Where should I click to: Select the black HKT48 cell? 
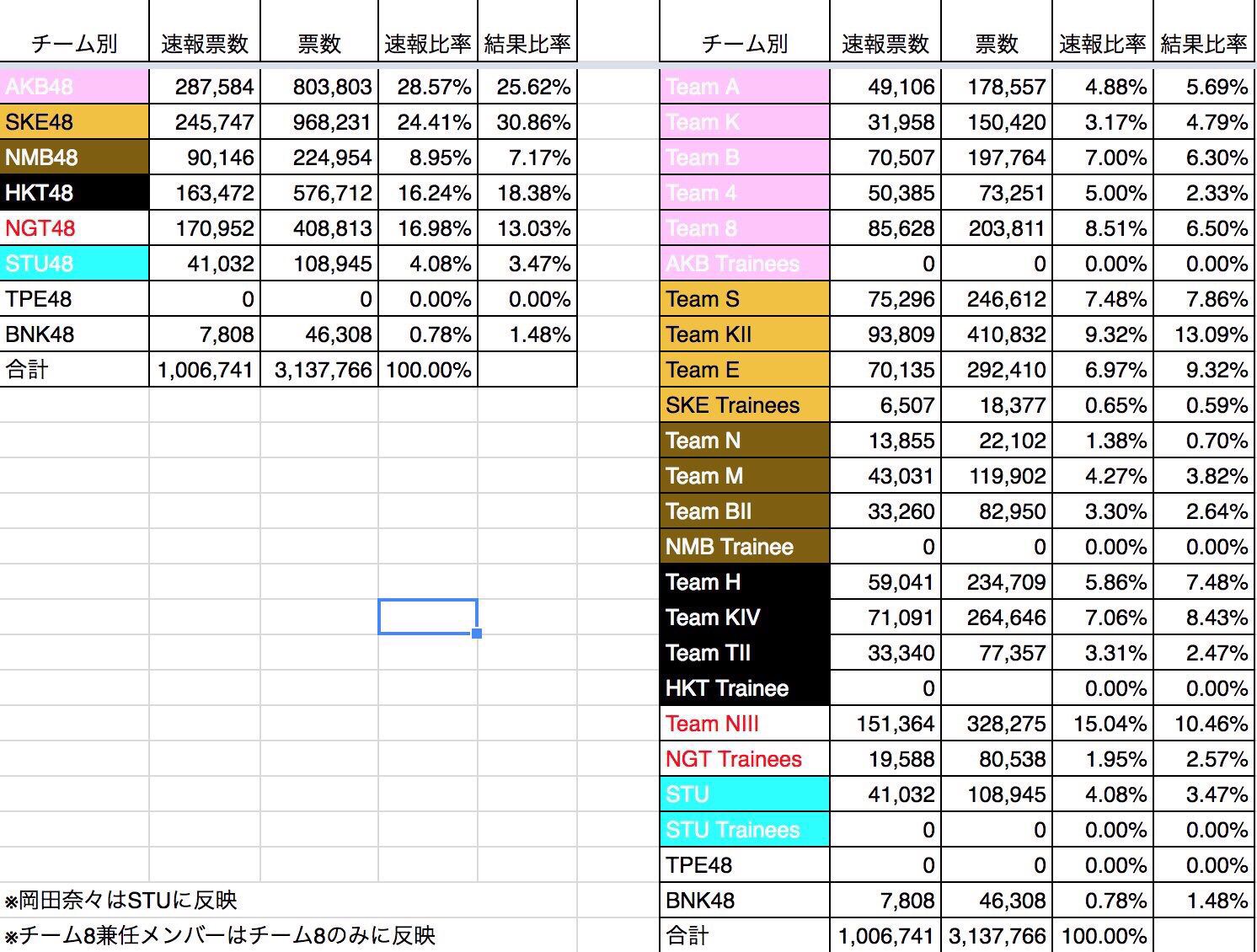click(x=74, y=193)
